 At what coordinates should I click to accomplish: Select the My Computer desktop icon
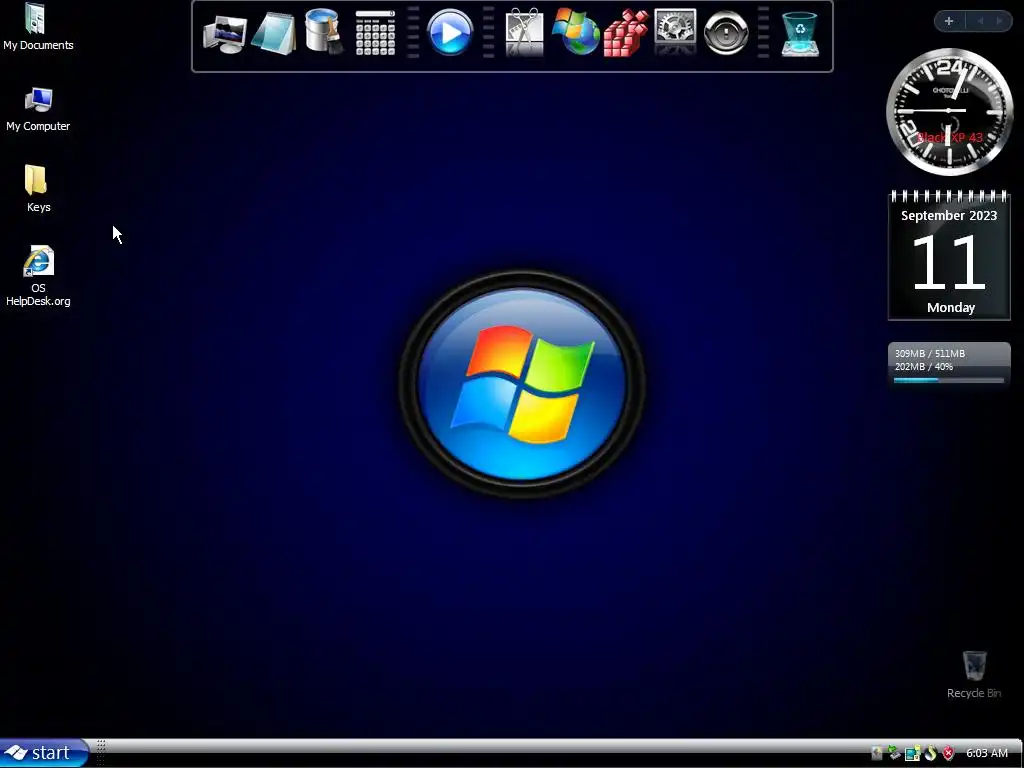click(38, 110)
